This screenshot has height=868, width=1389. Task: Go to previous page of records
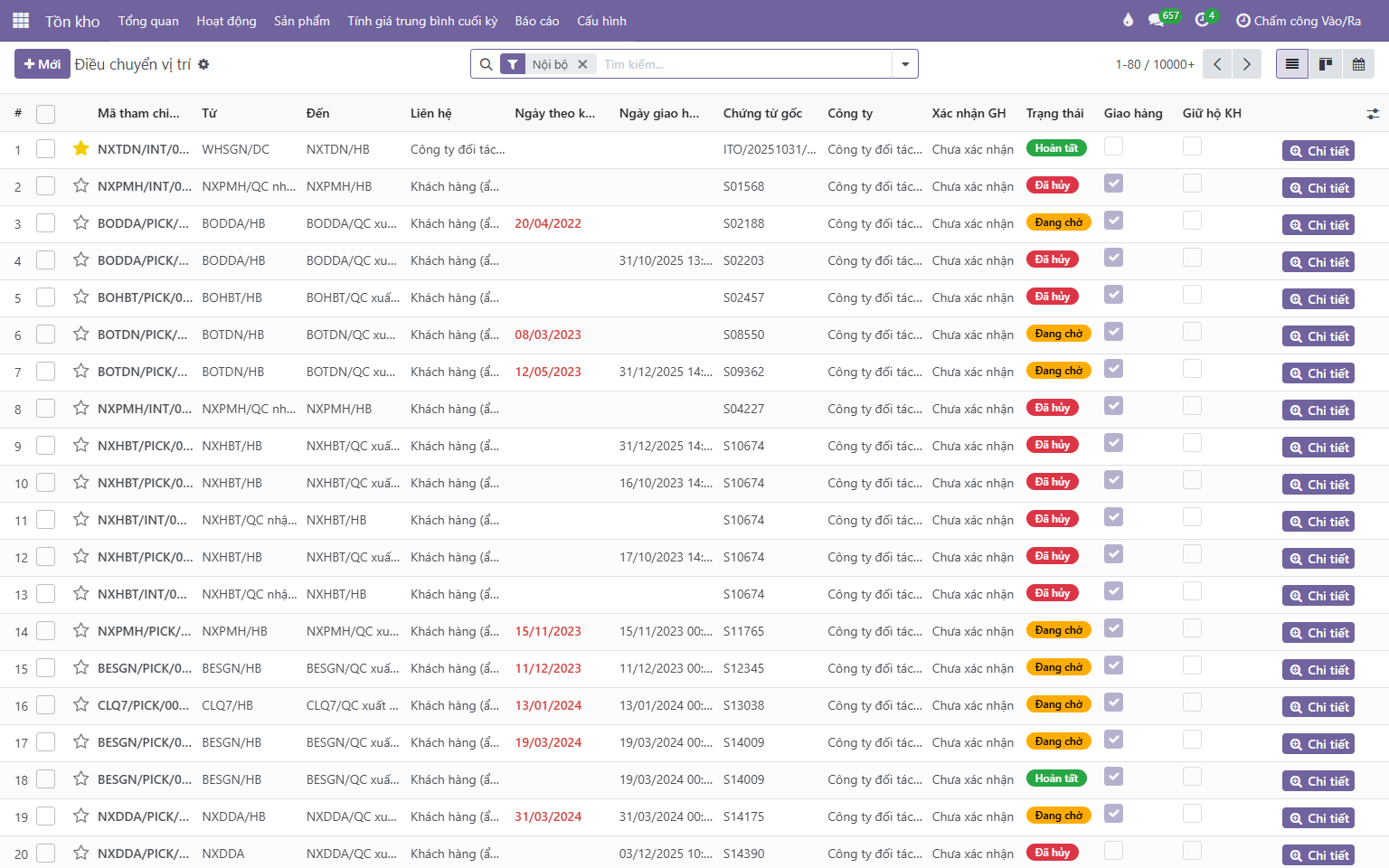[1217, 64]
